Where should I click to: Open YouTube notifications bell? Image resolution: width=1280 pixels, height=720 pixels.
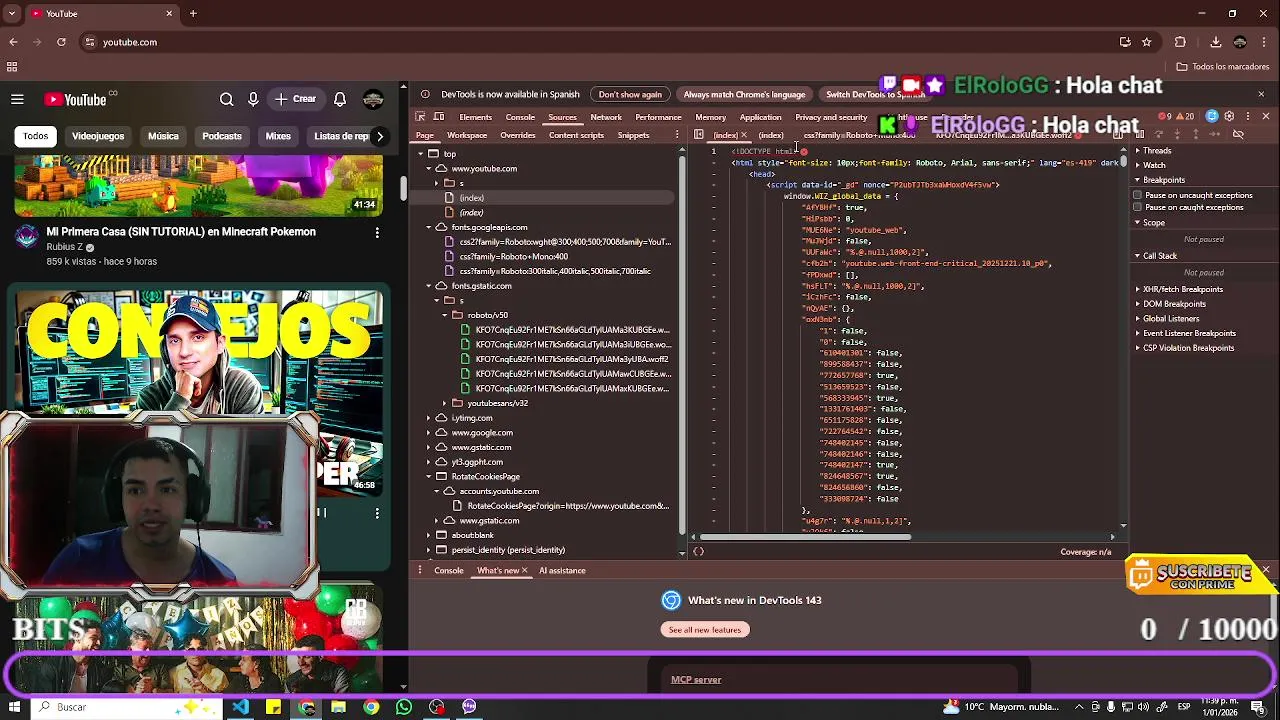340,99
